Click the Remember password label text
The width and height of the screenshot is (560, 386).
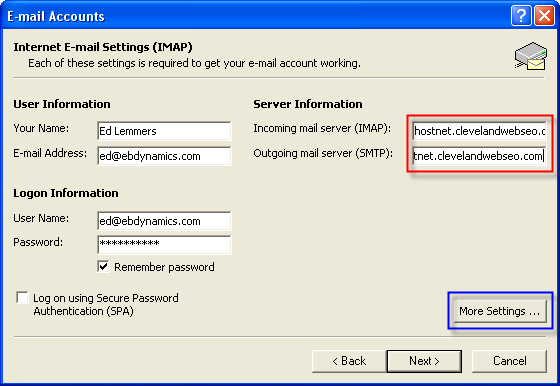click(x=164, y=267)
